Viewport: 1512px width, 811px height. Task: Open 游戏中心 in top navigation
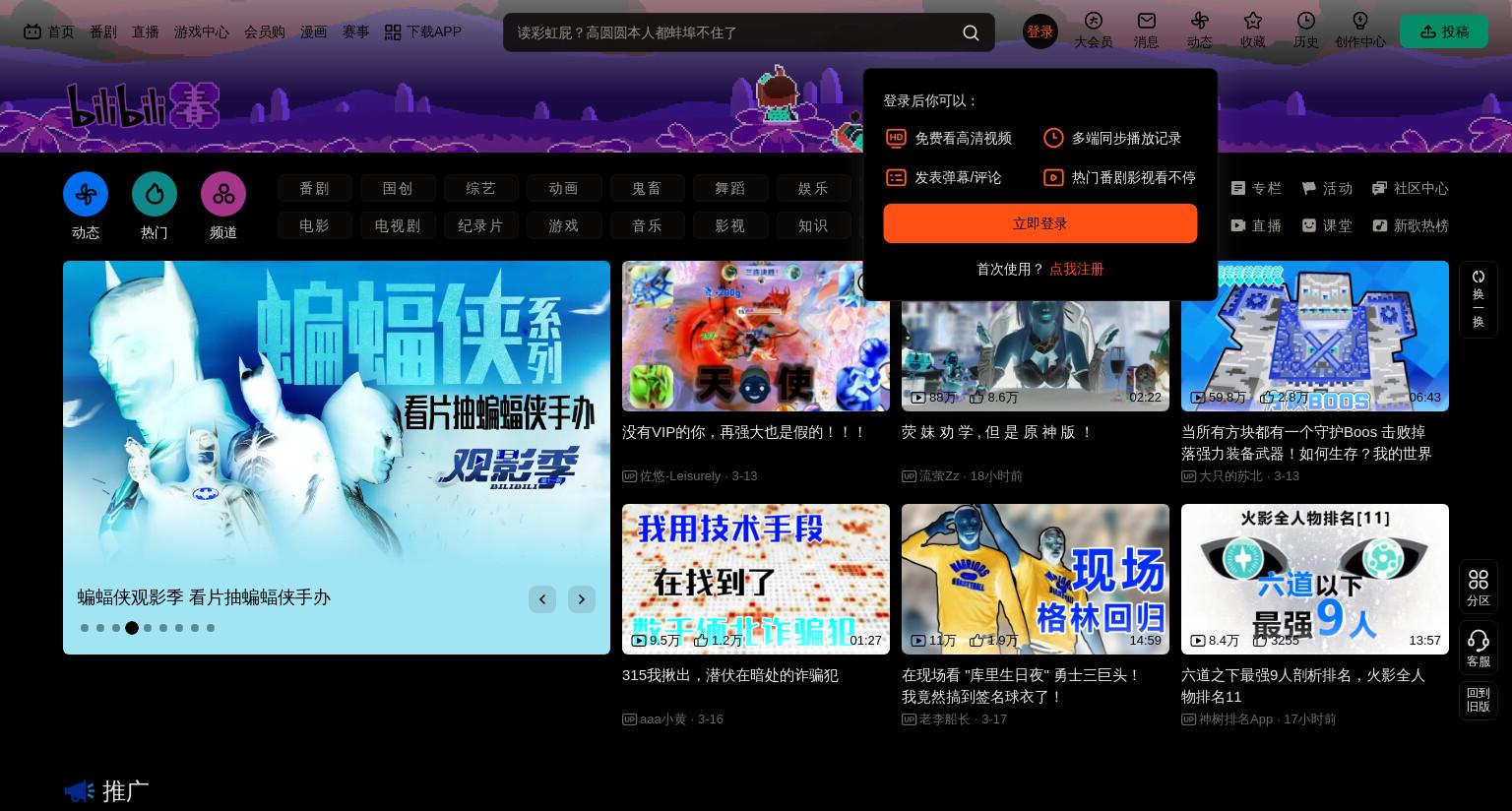[202, 32]
